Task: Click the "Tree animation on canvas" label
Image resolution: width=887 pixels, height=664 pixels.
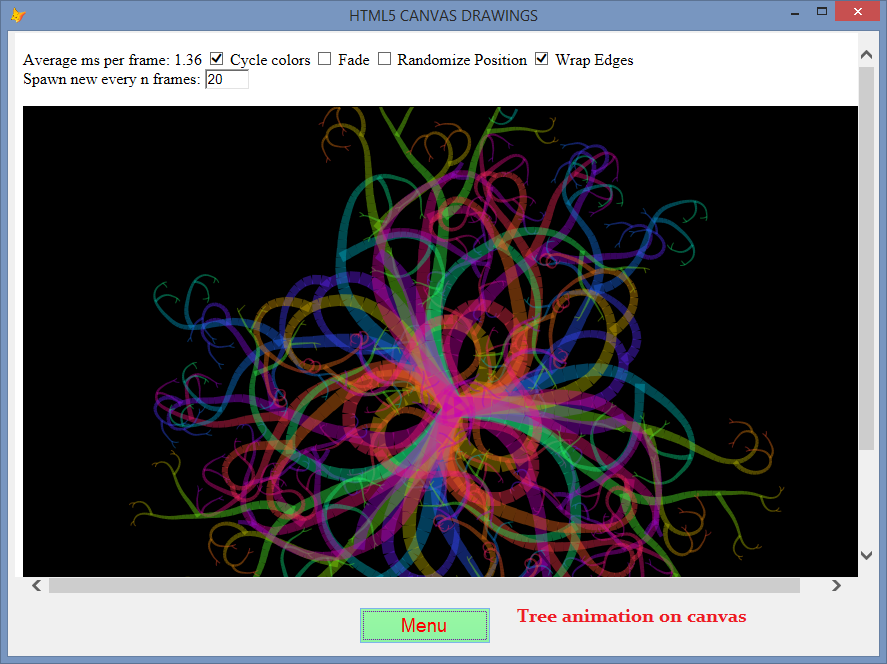Action: tap(631, 616)
